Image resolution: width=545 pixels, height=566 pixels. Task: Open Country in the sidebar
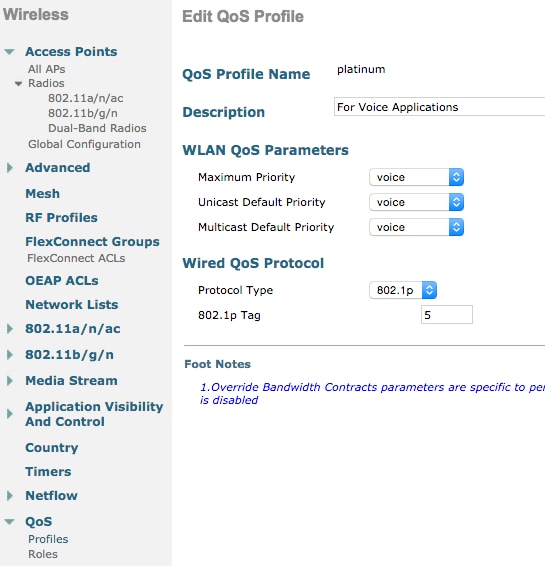[x=52, y=448]
